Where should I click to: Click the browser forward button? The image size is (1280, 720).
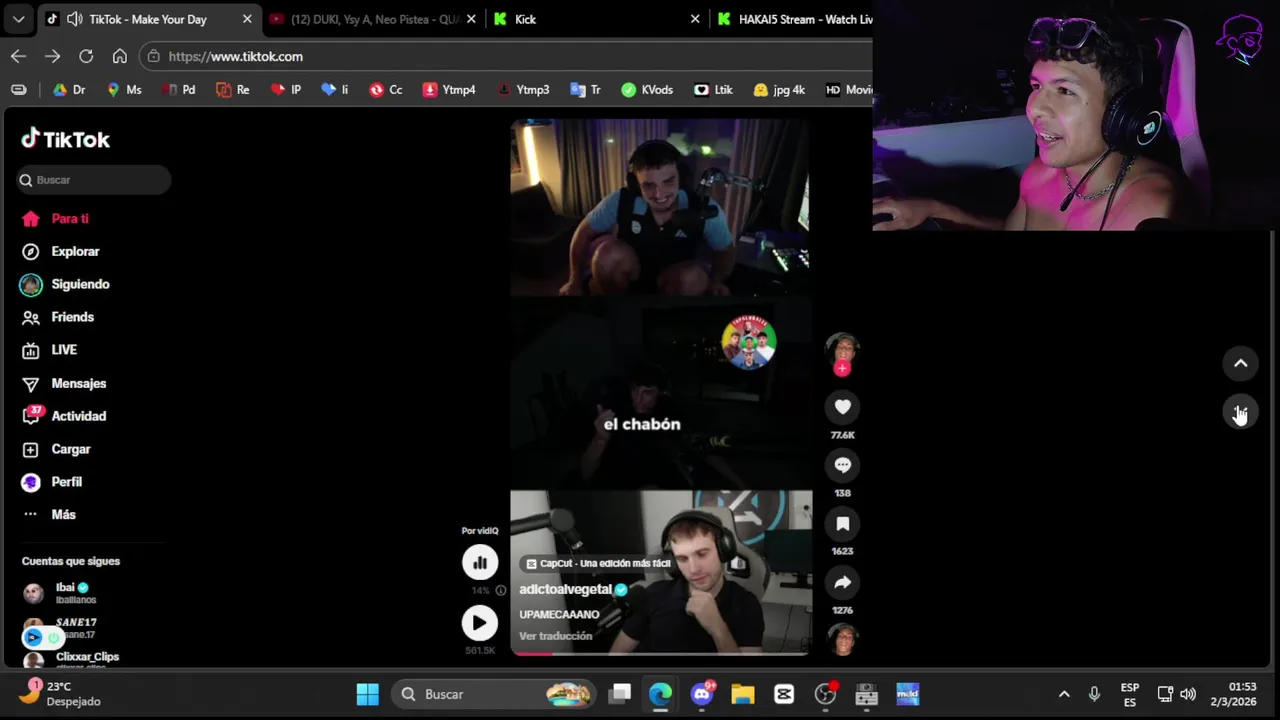coord(52,56)
